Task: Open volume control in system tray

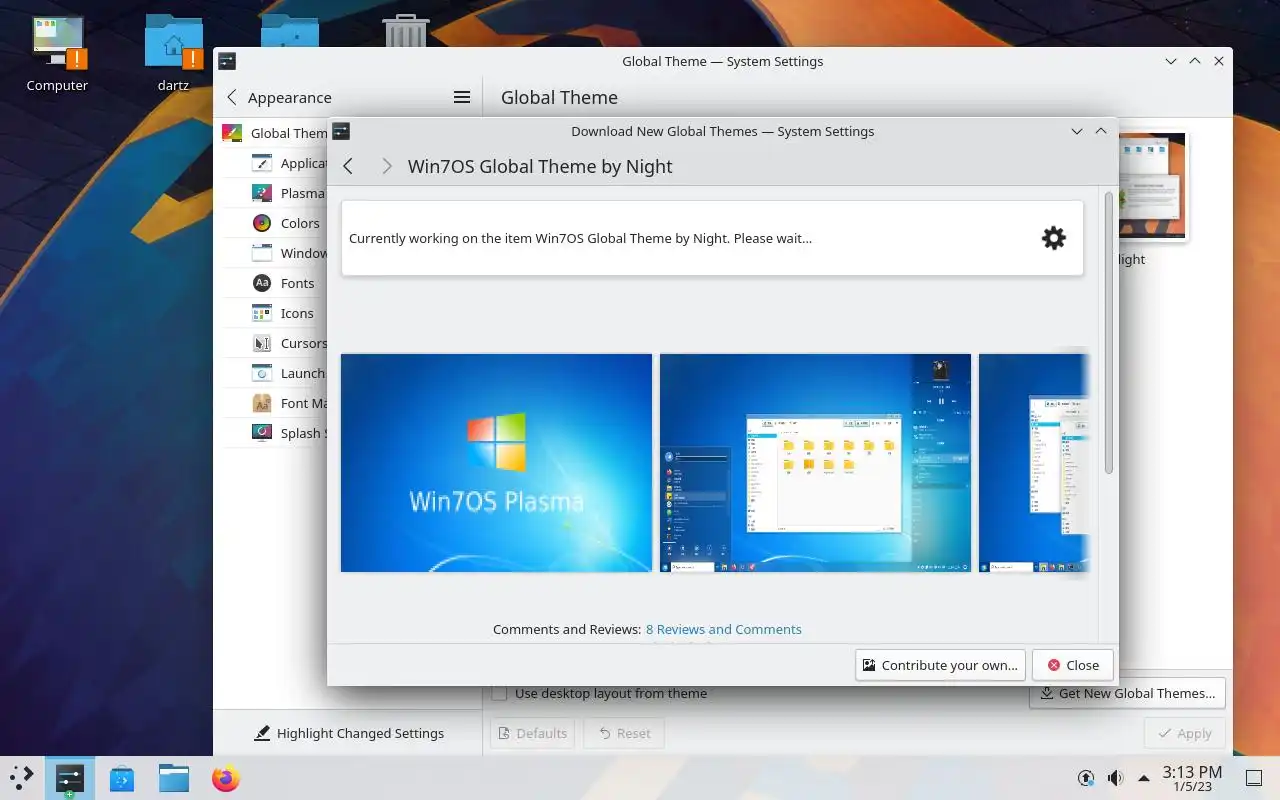Action: coord(1115,778)
